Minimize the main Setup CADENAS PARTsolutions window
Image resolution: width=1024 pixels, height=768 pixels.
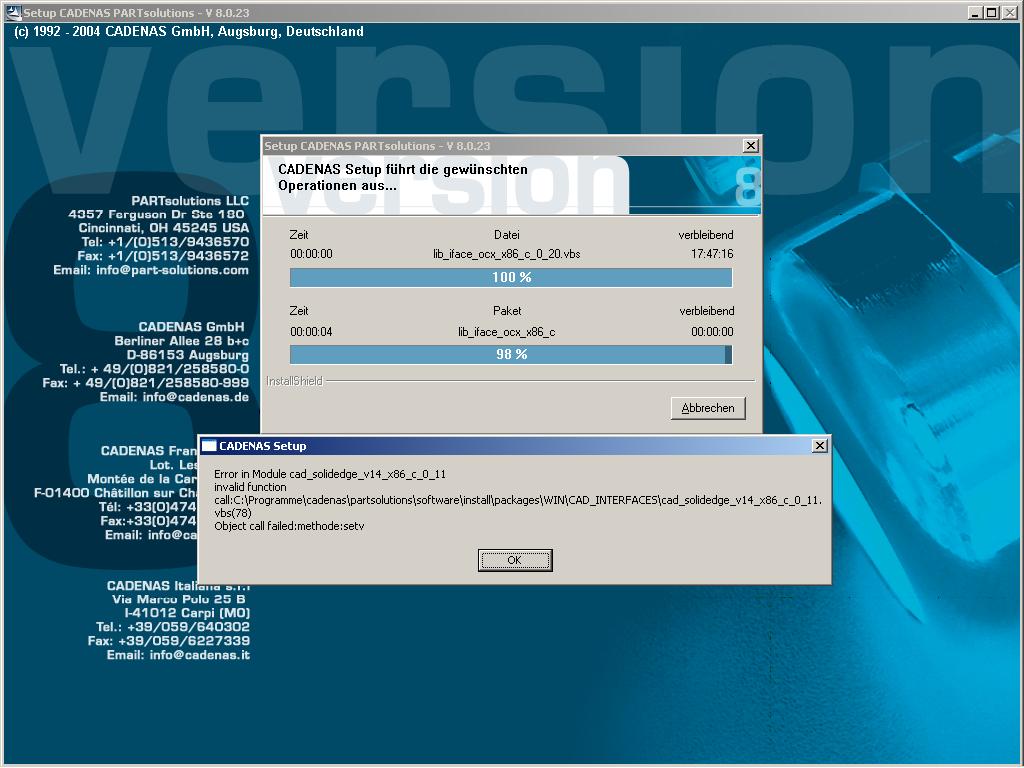click(976, 12)
